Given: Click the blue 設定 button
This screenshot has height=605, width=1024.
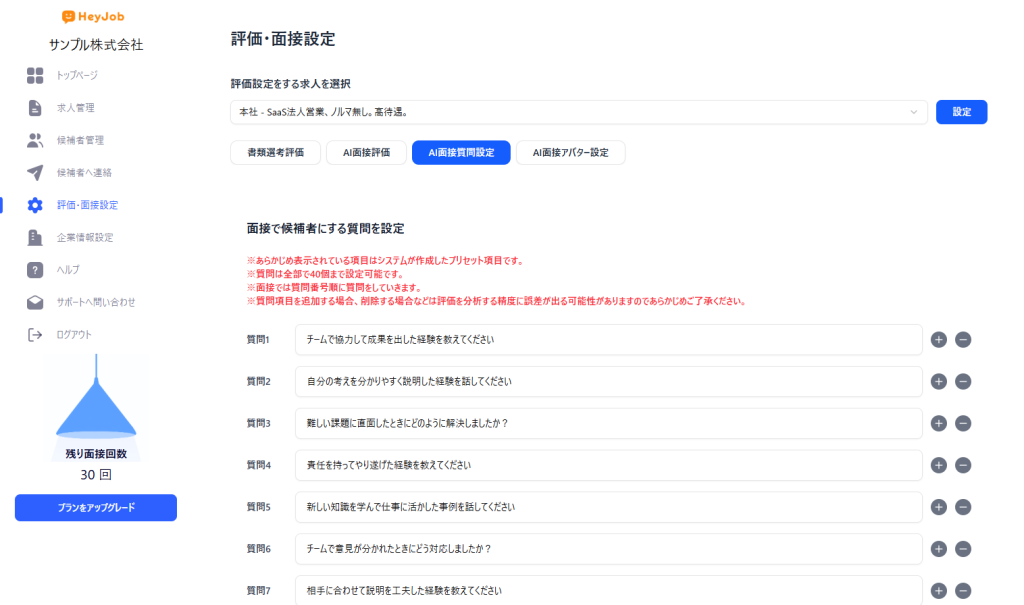Looking at the screenshot, I should pyautogui.click(x=961, y=112).
